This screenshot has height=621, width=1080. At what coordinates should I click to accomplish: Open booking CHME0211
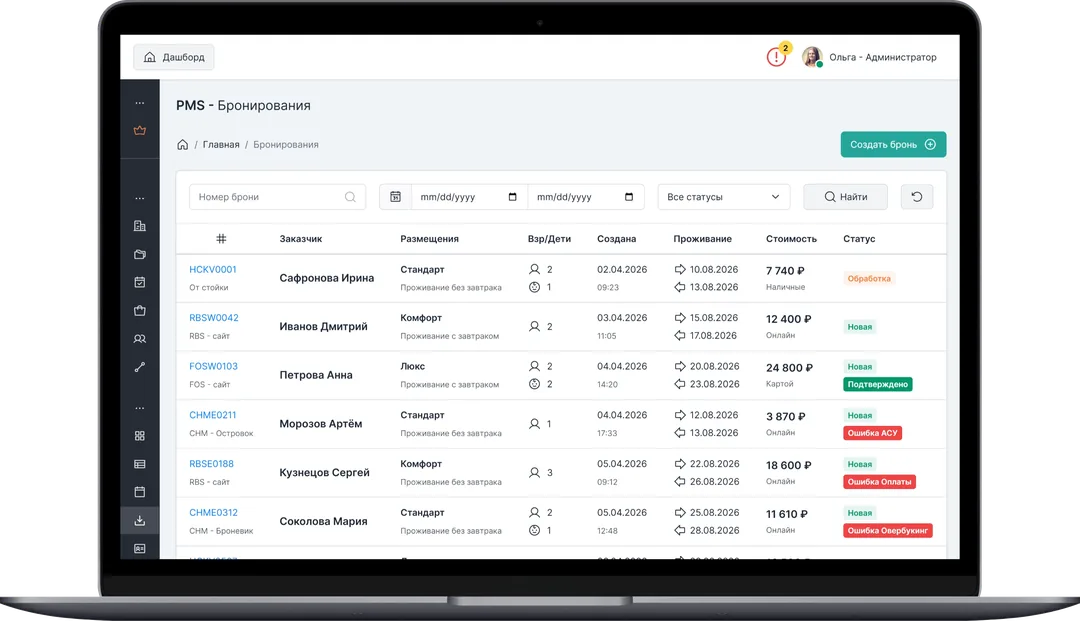pos(213,415)
